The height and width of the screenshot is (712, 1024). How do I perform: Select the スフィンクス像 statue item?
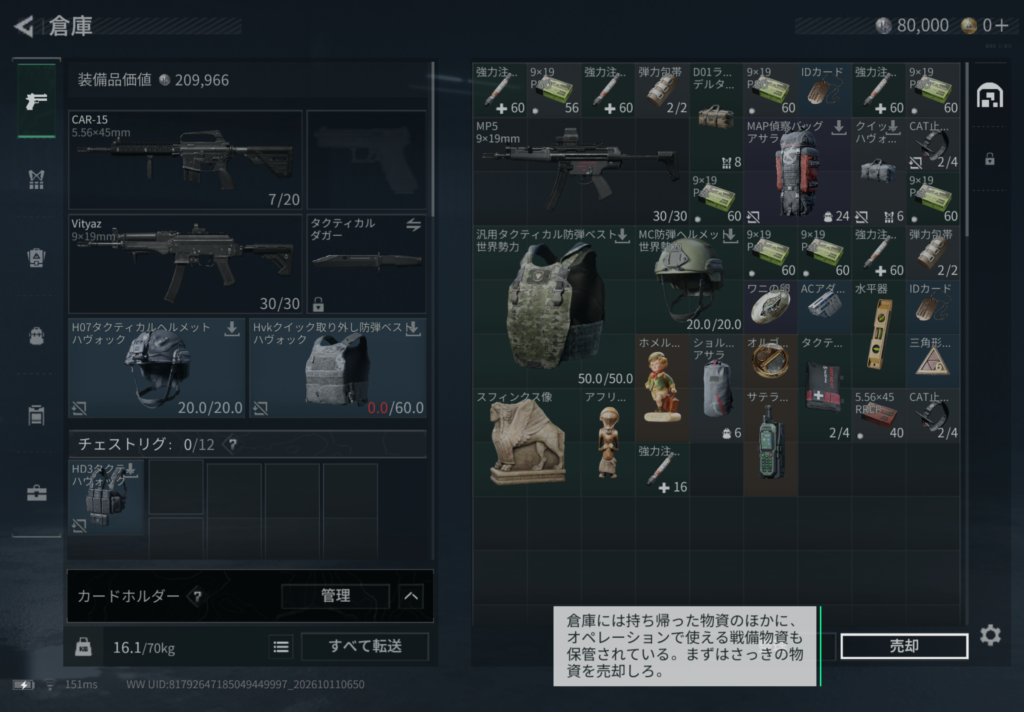[x=527, y=442]
